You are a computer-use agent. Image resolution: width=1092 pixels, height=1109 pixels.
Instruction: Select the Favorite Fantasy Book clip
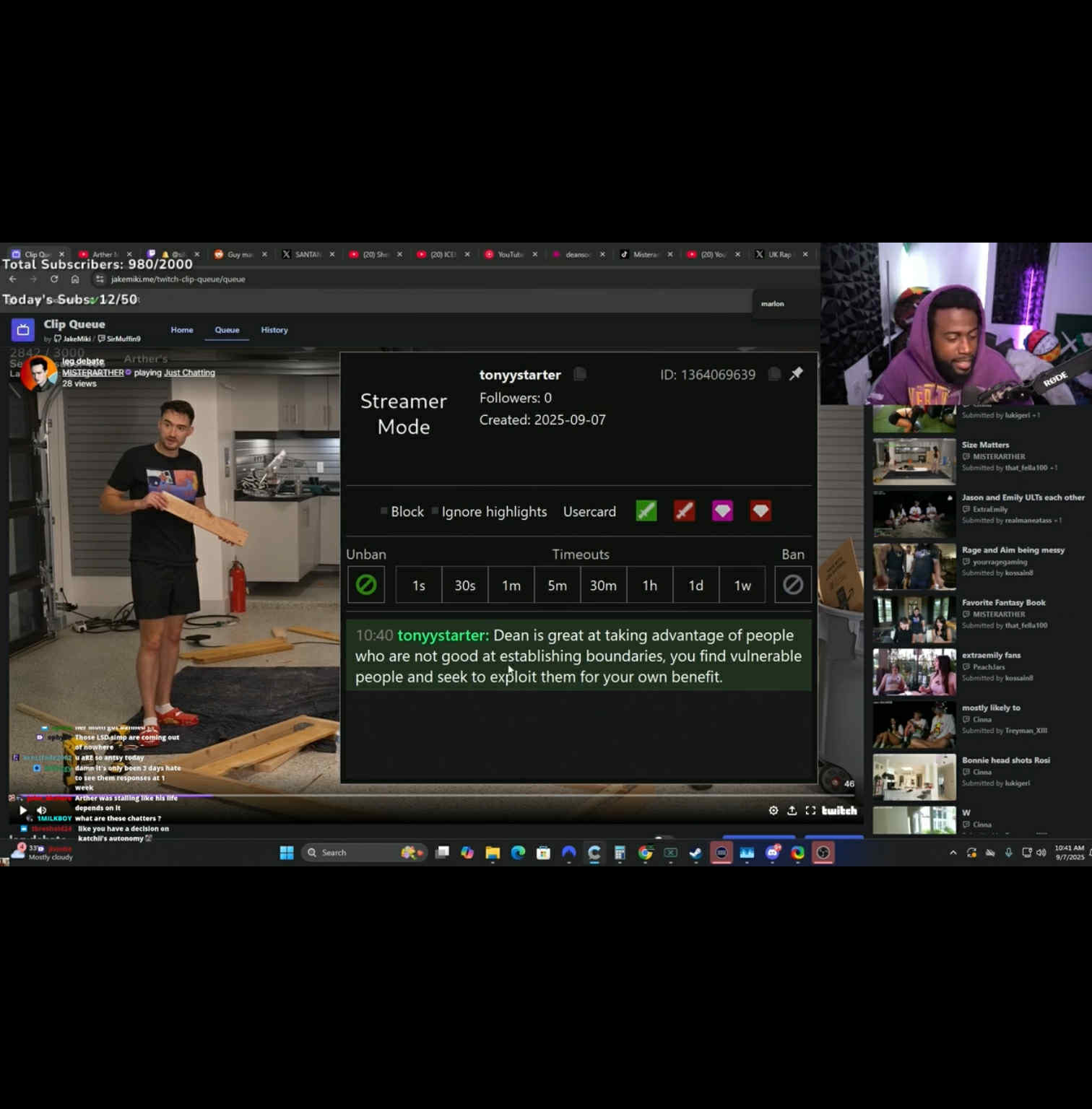tap(914, 619)
